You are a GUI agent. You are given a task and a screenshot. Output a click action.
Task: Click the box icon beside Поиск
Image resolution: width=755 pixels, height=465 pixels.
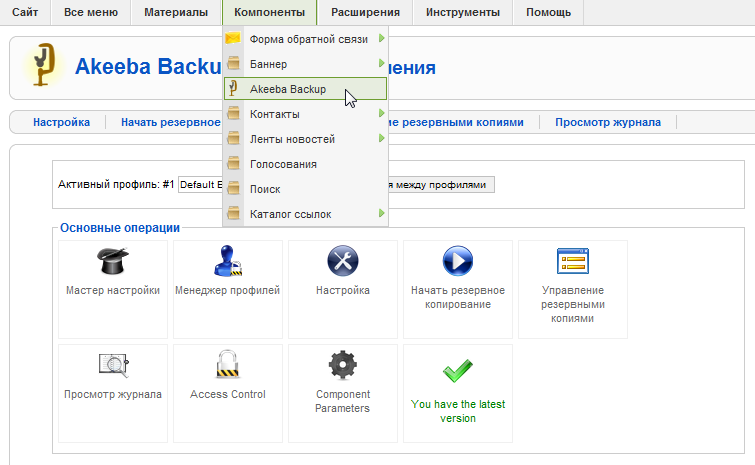(x=234, y=188)
